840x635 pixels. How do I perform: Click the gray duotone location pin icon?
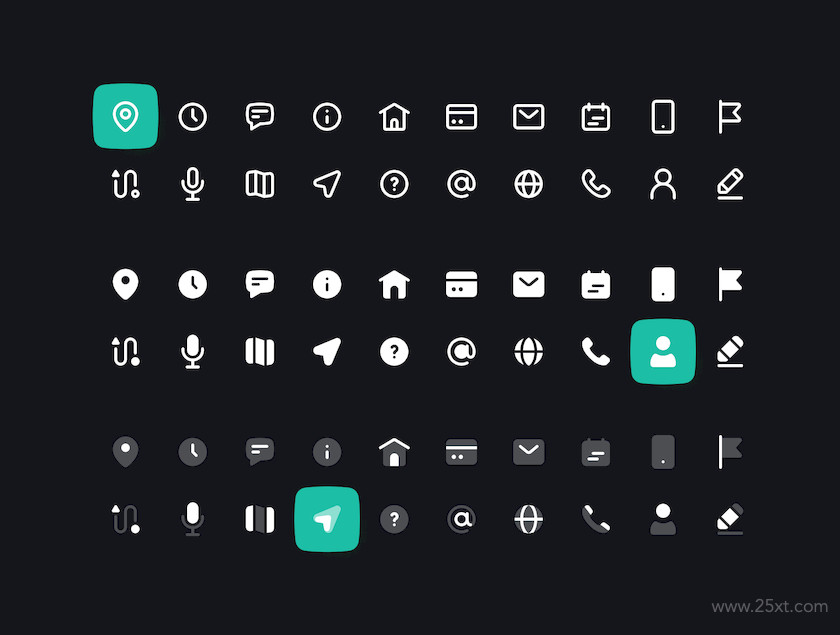[125, 452]
